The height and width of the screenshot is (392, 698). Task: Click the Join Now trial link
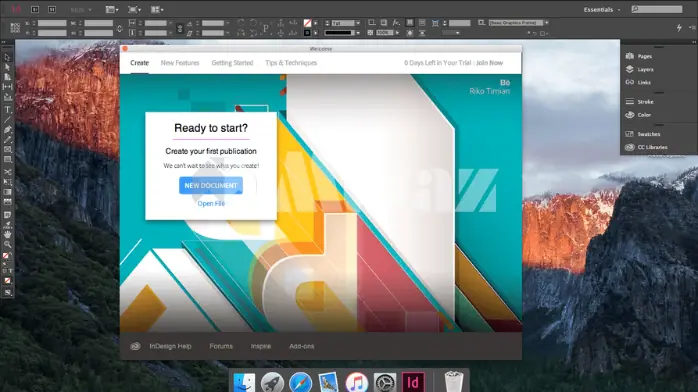pyautogui.click(x=490, y=63)
